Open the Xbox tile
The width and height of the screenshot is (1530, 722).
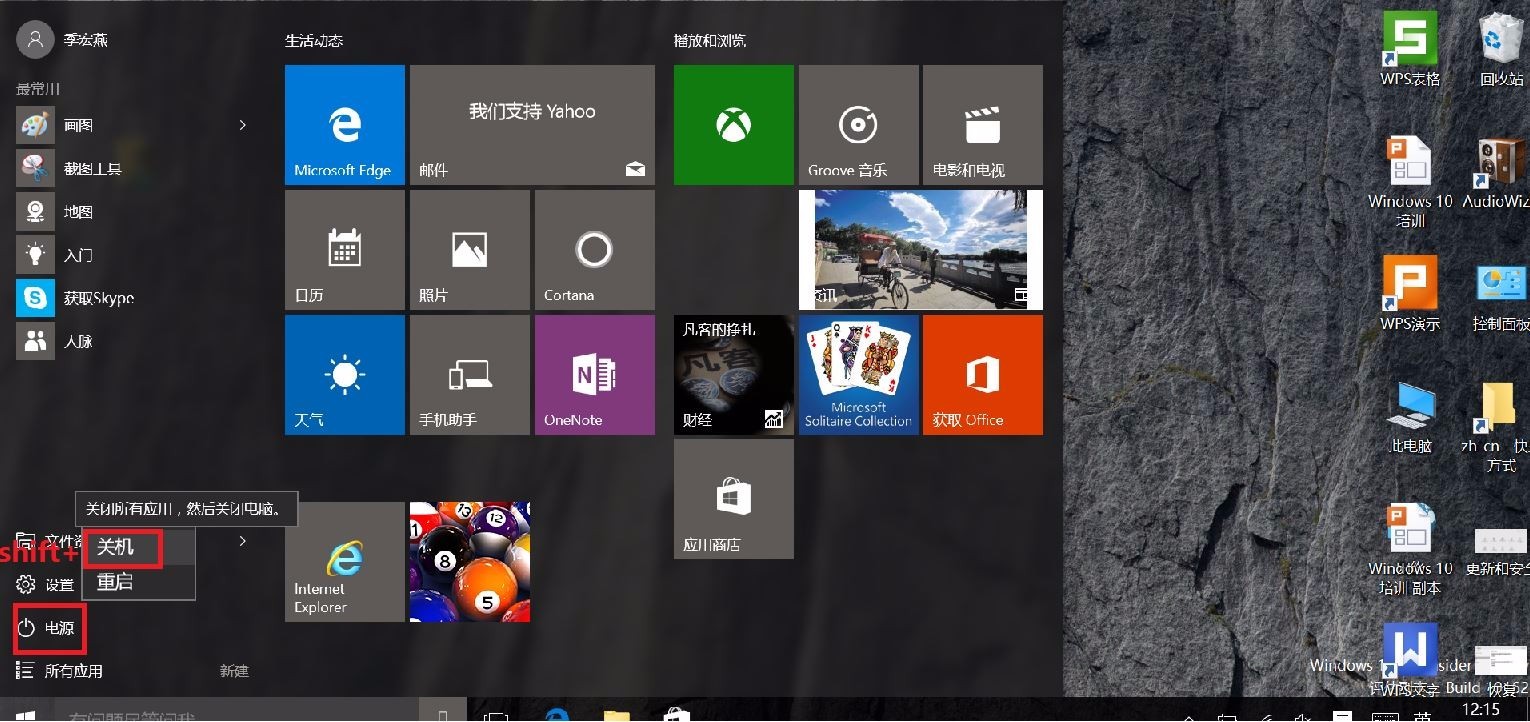coord(734,125)
